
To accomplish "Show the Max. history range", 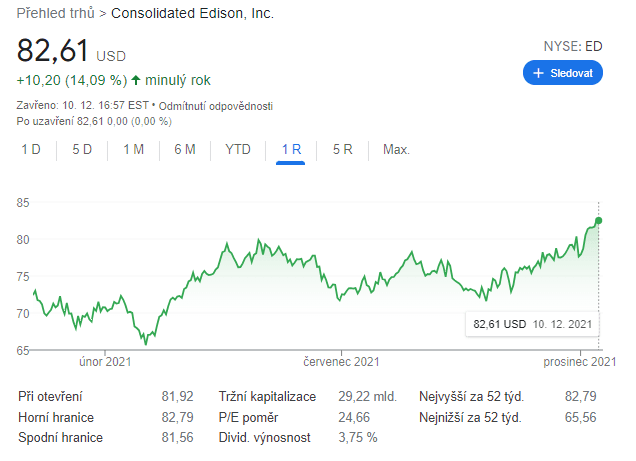I will click(x=396, y=150).
